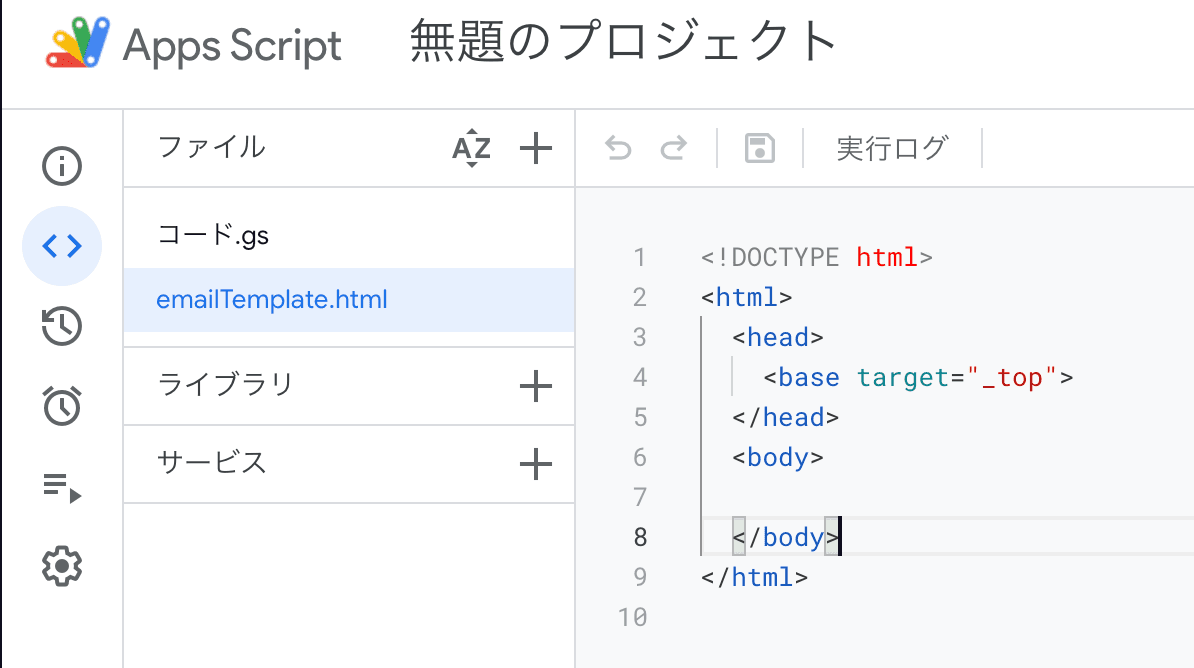Viewport: 1194px width, 668px height.
Task: Click line number 10 in the gutter
Action: click(633, 617)
